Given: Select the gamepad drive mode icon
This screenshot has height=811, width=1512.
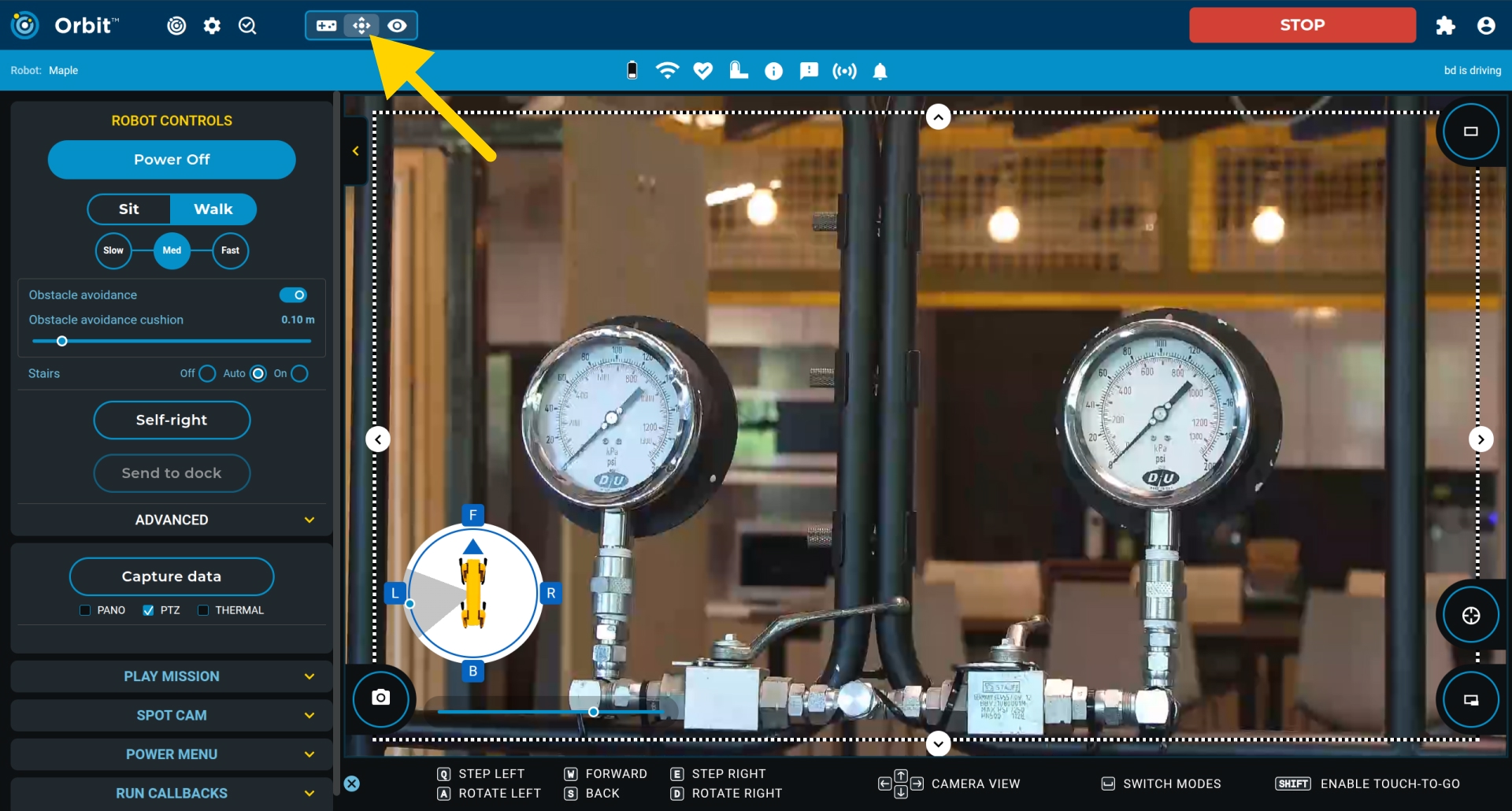Looking at the screenshot, I should tap(326, 26).
